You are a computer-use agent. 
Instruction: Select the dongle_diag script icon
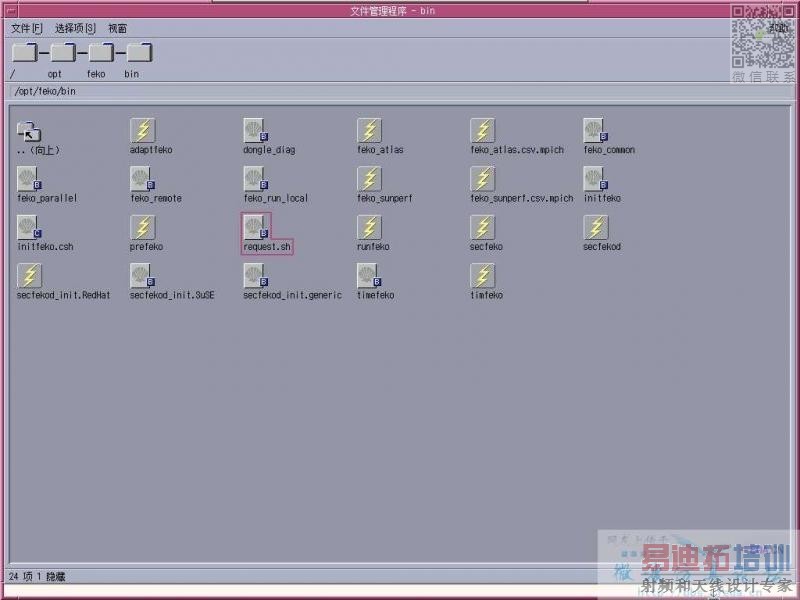click(x=256, y=131)
